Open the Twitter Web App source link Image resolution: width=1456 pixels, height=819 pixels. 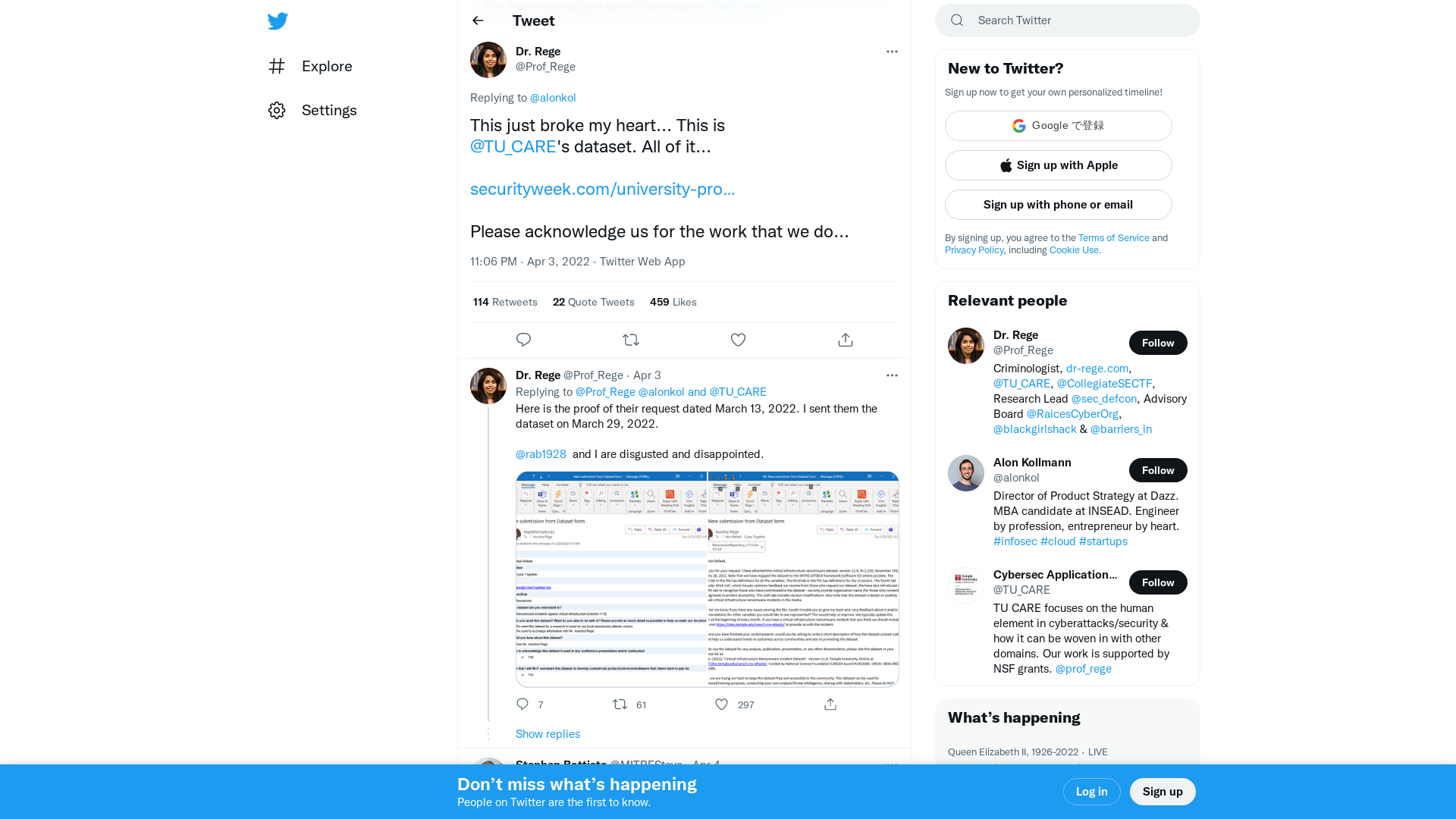pos(642,262)
